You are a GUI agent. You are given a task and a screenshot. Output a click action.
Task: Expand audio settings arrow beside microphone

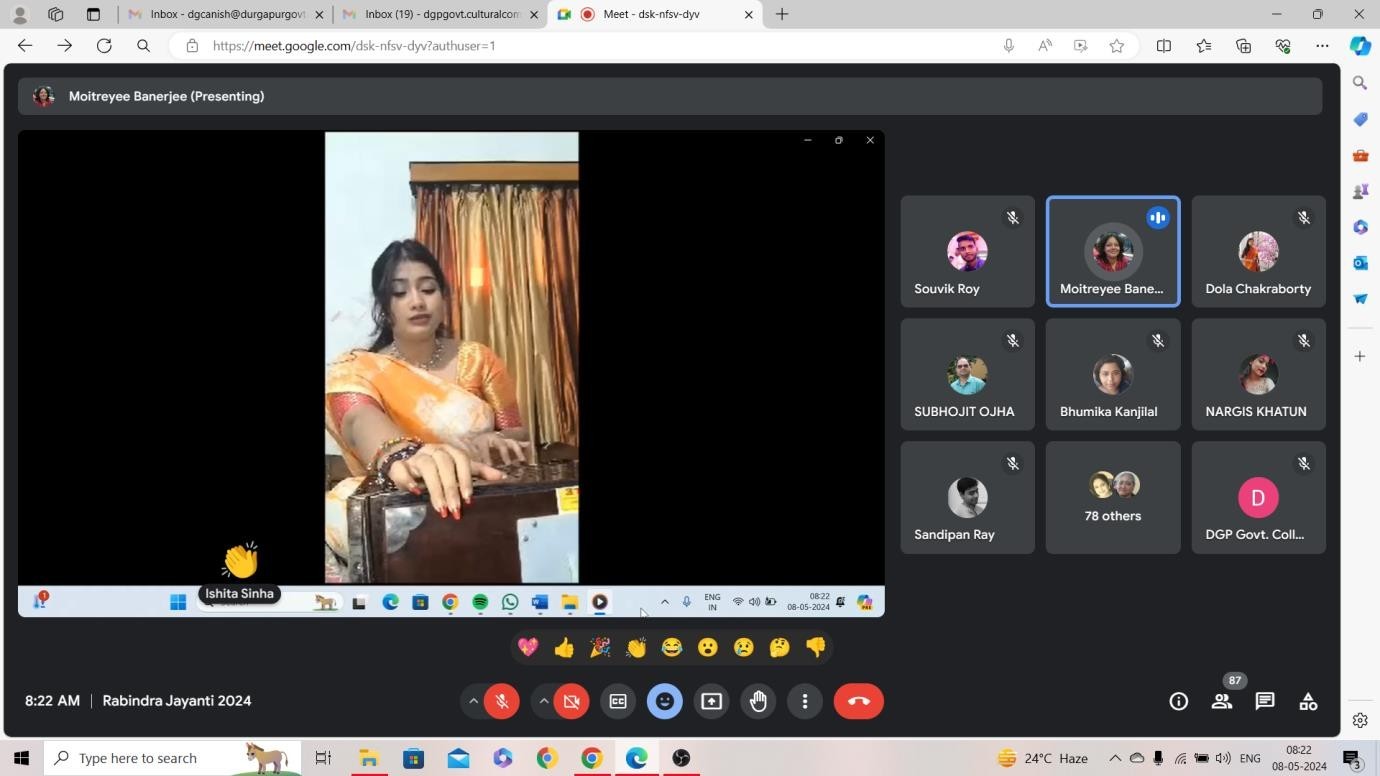473,701
